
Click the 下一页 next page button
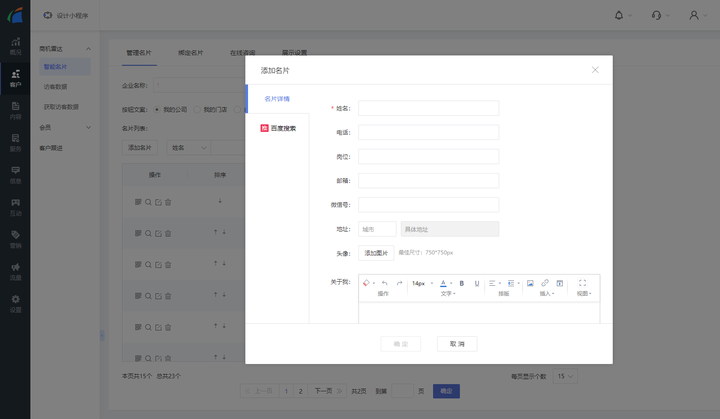click(328, 391)
